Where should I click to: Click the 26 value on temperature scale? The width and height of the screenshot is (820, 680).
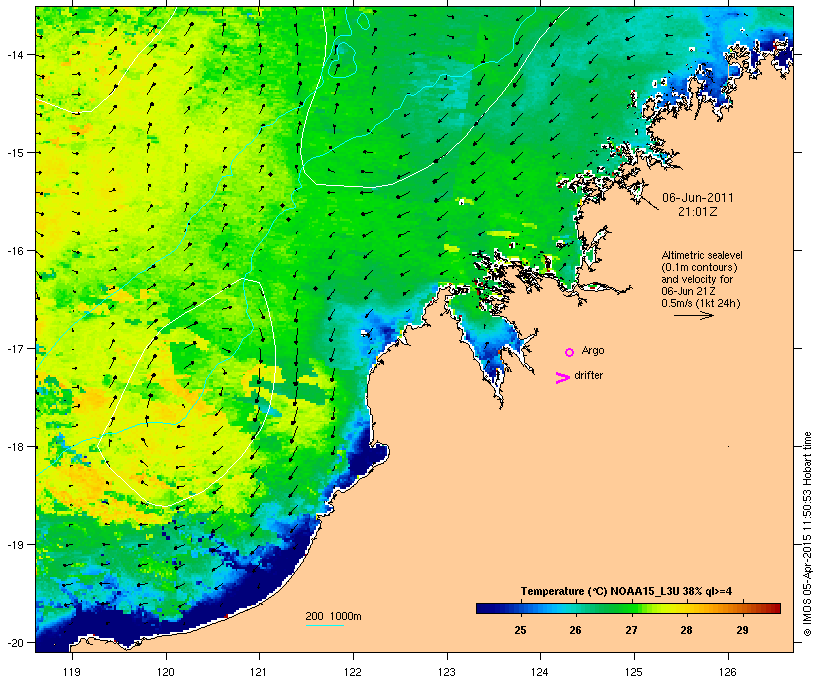coord(575,630)
